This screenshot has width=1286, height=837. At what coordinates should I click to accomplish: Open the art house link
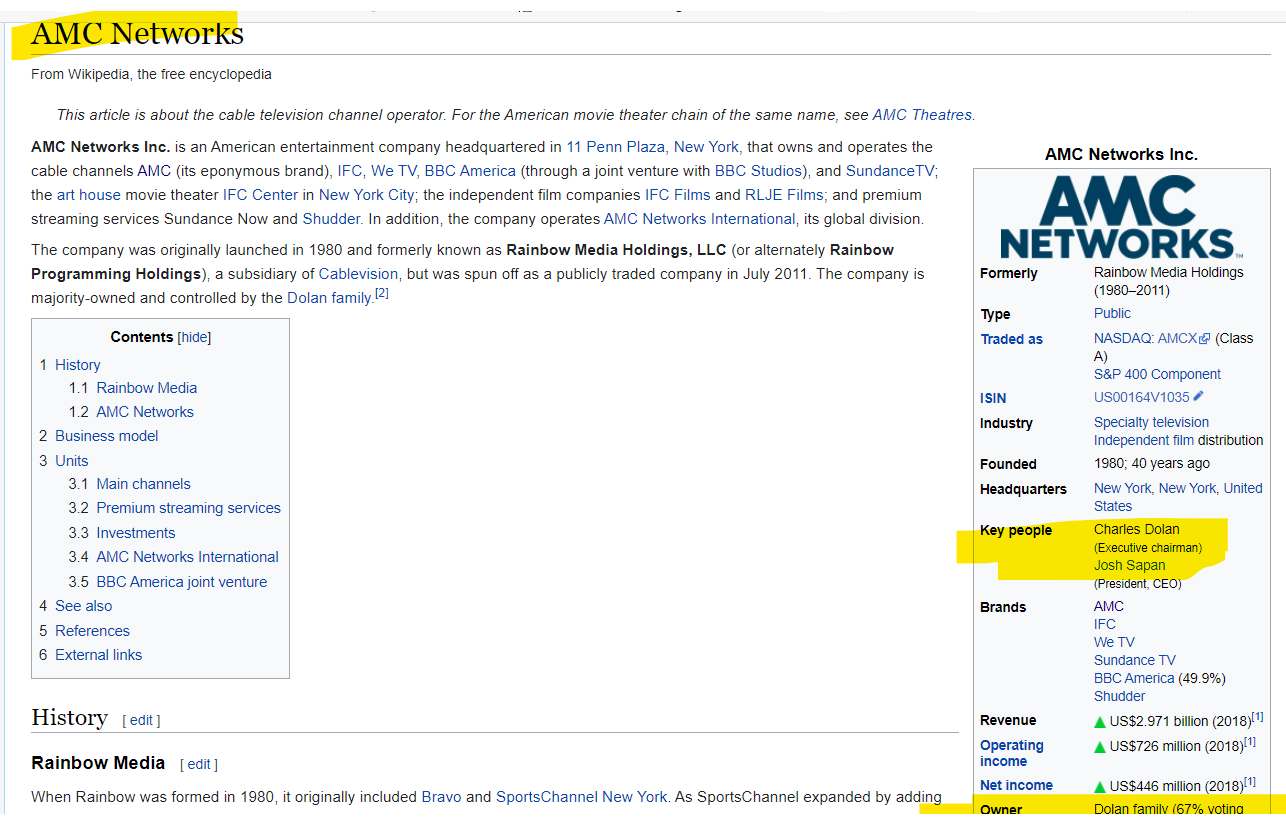click(x=89, y=195)
